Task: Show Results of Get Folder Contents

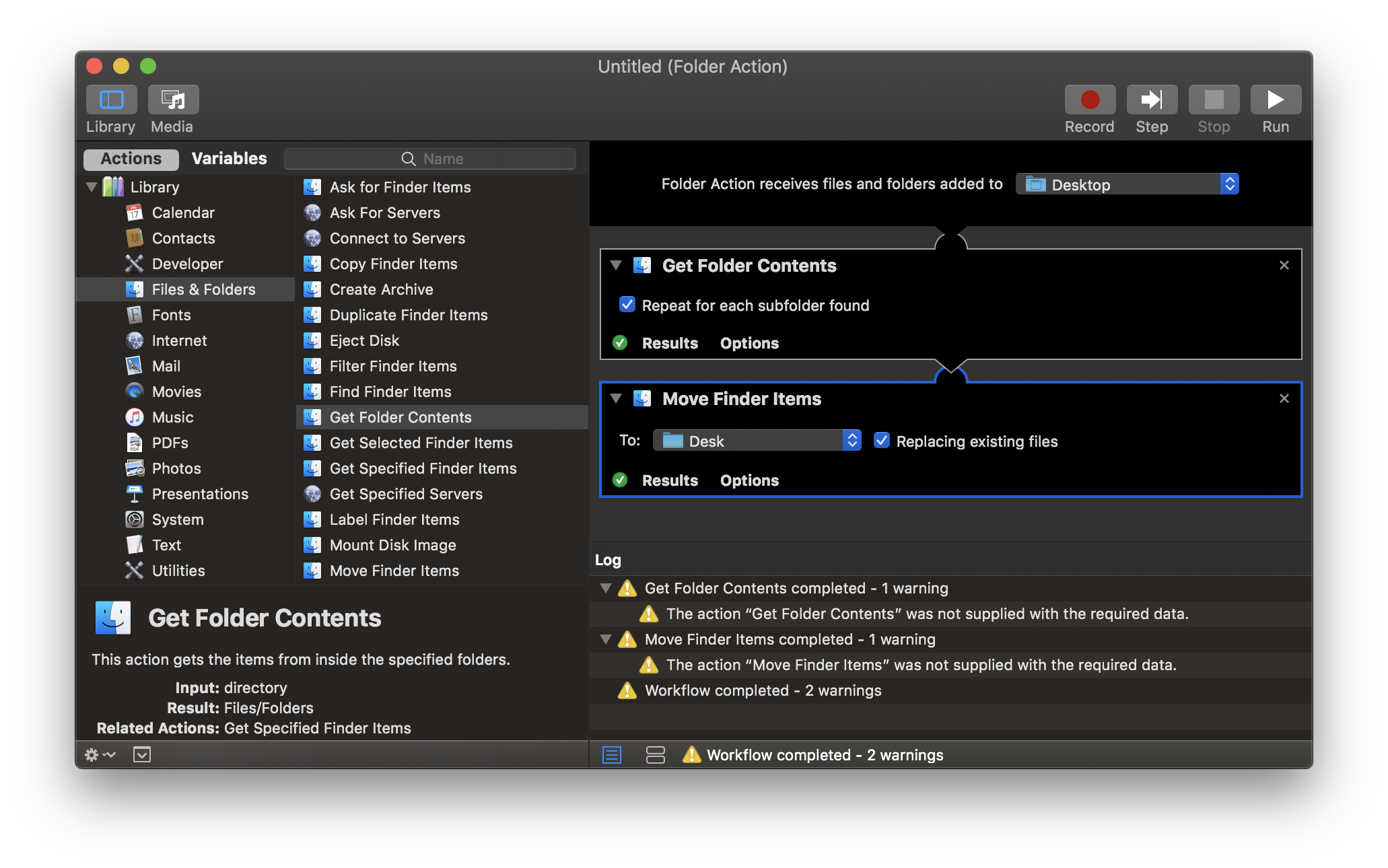Action: click(x=669, y=343)
